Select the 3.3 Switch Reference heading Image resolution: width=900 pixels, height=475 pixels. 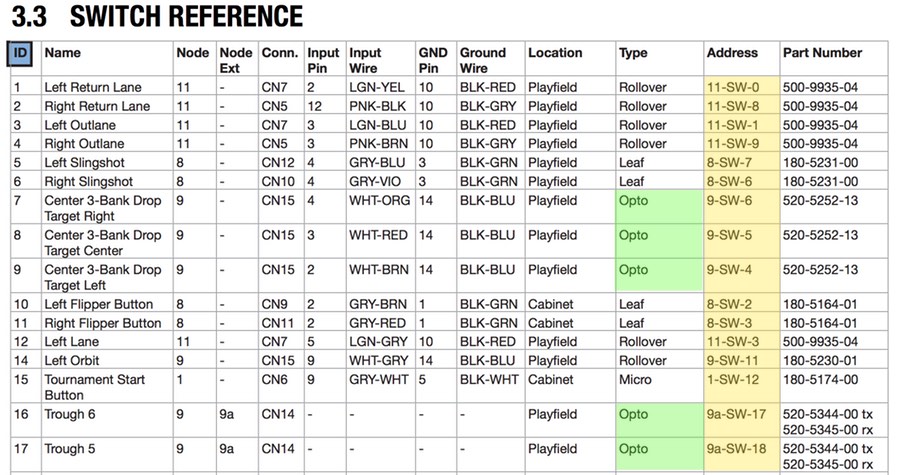[x=157, y=17]
